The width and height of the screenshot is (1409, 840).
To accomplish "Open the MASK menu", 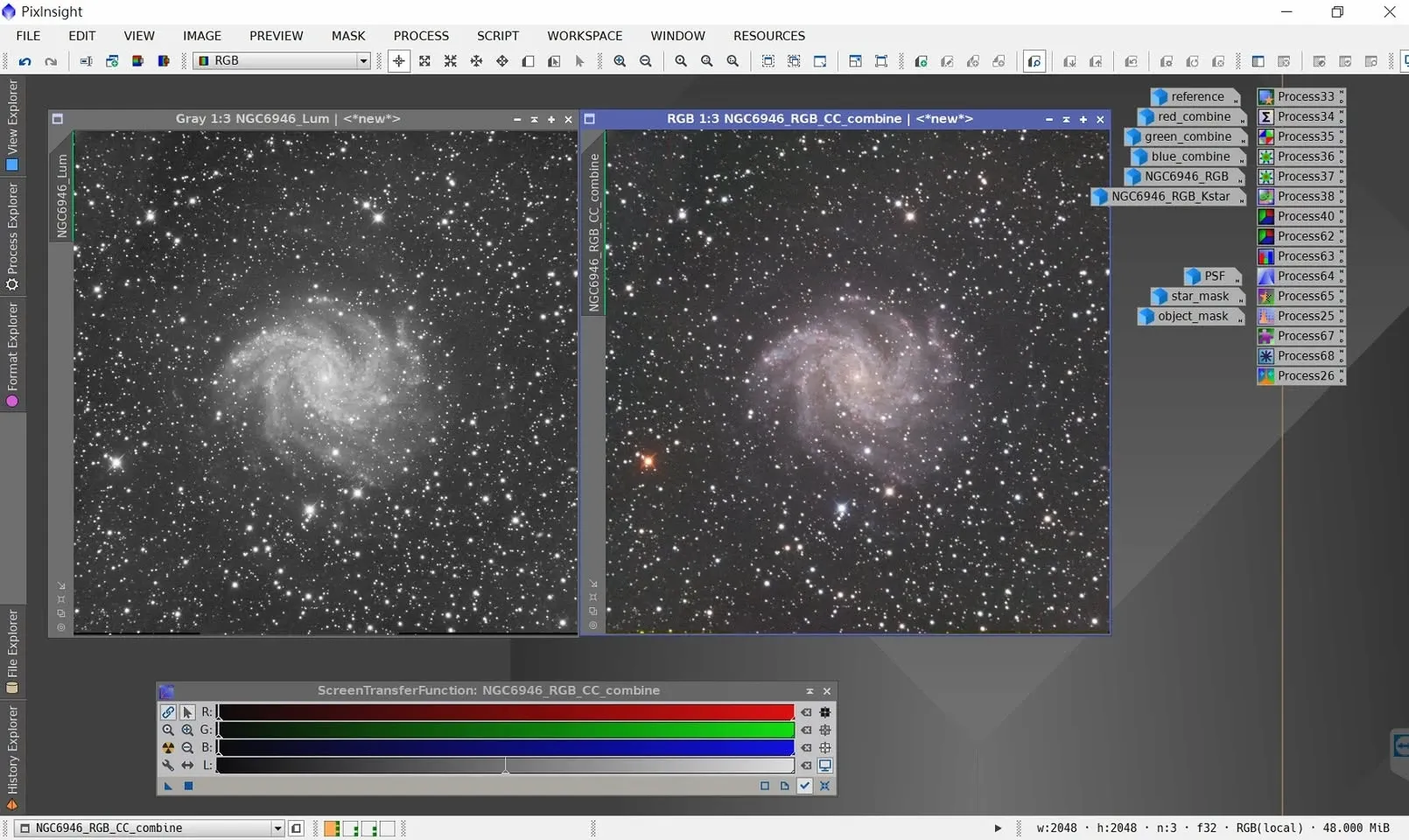I will (x=348, y=36).
